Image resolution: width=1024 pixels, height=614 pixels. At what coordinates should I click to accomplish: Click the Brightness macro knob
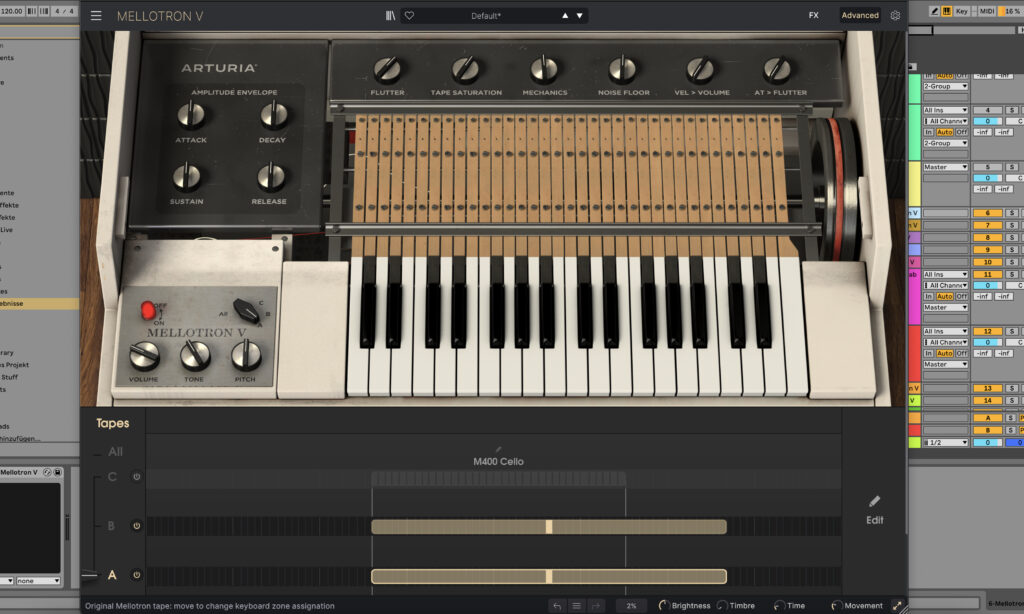tap(664, 606)
